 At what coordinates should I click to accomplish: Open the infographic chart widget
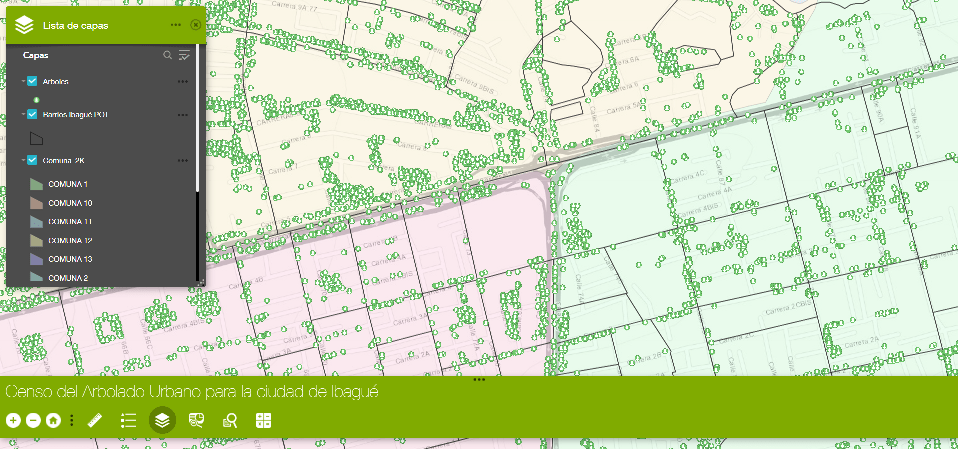tap(196, 421)
